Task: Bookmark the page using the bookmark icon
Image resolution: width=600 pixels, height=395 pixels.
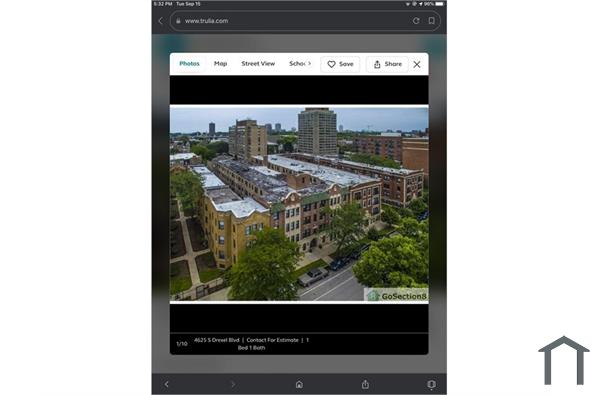Action: click(x=431, y=21)
